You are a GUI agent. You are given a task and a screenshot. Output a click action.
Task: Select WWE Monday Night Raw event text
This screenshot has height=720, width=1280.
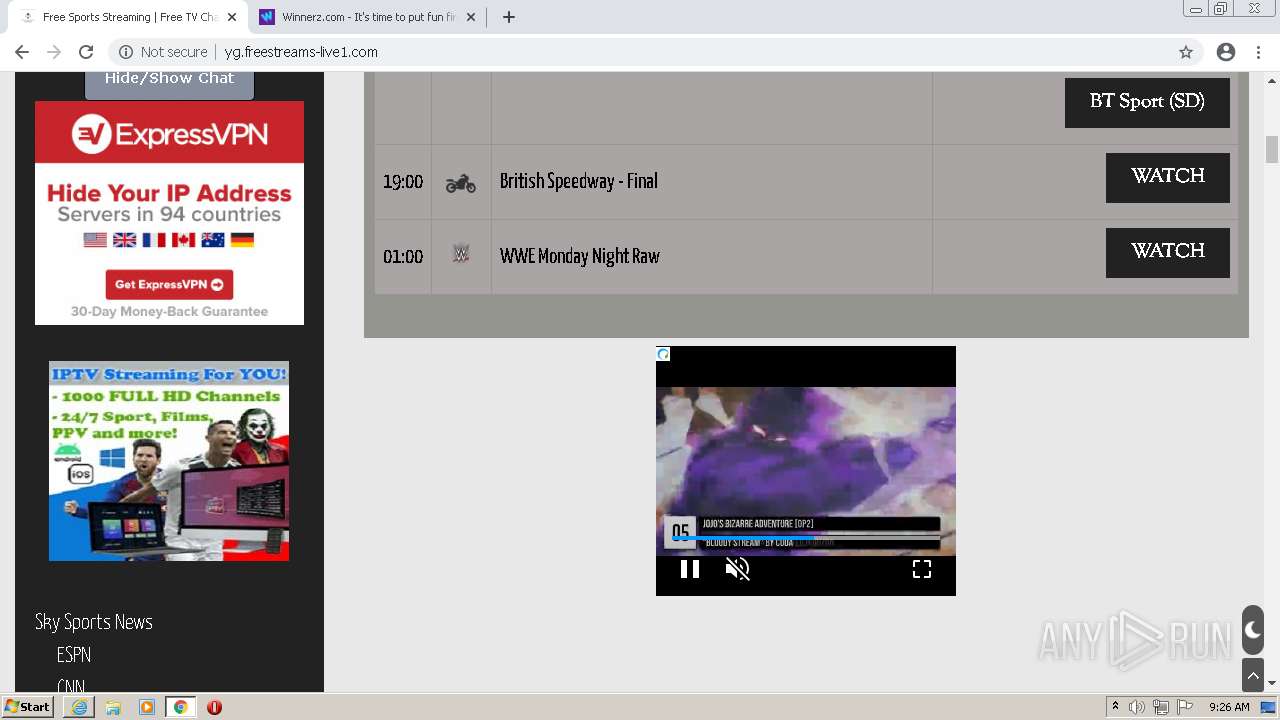tap(580, 256)
